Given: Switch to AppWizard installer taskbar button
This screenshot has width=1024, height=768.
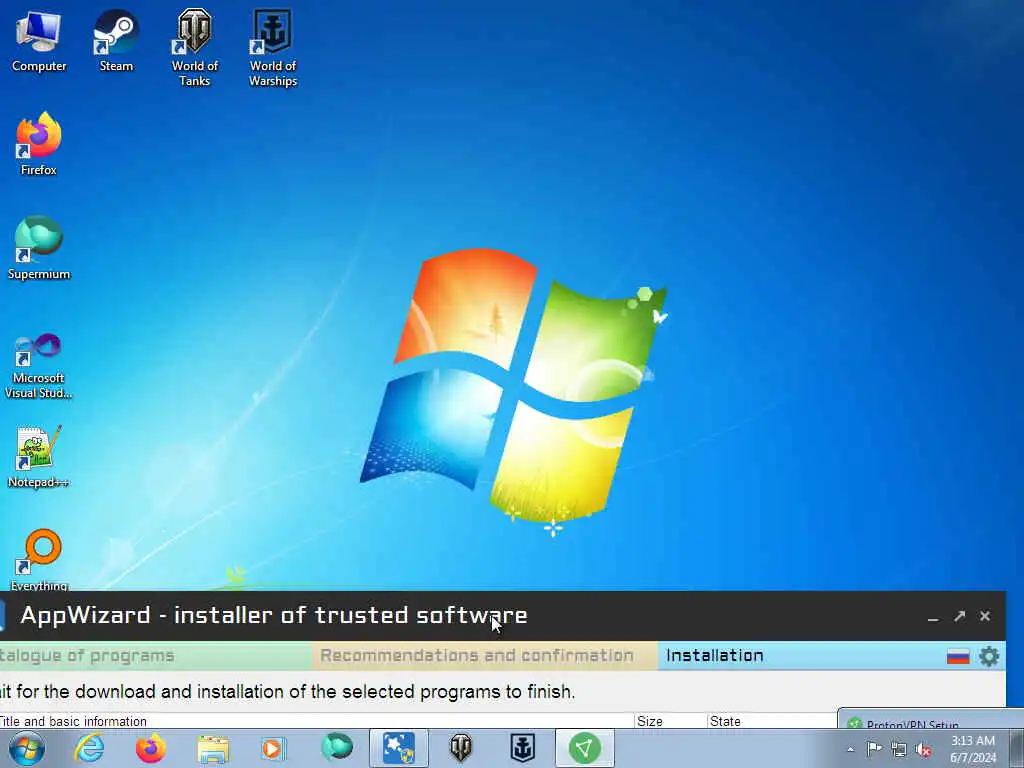Looking at the screenshot, I should click(398, 748).
